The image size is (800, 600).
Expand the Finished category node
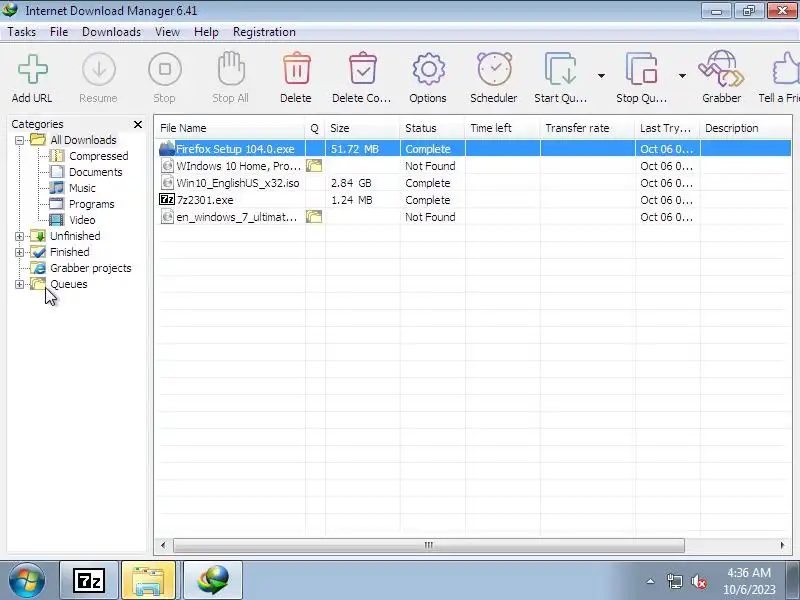[x=19, y=252]
